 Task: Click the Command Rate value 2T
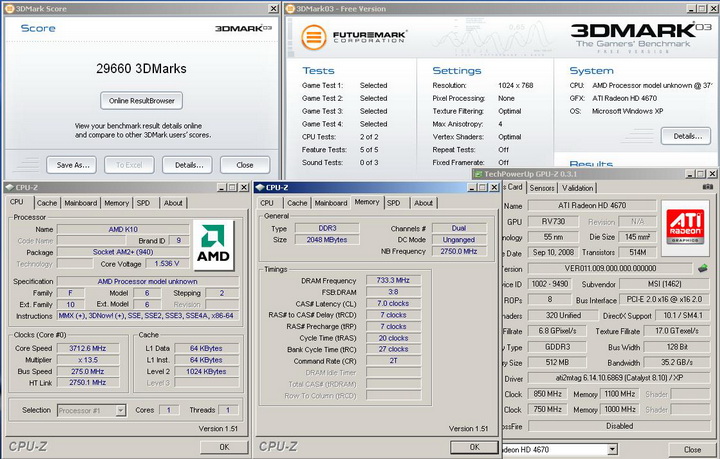[393, 361]
